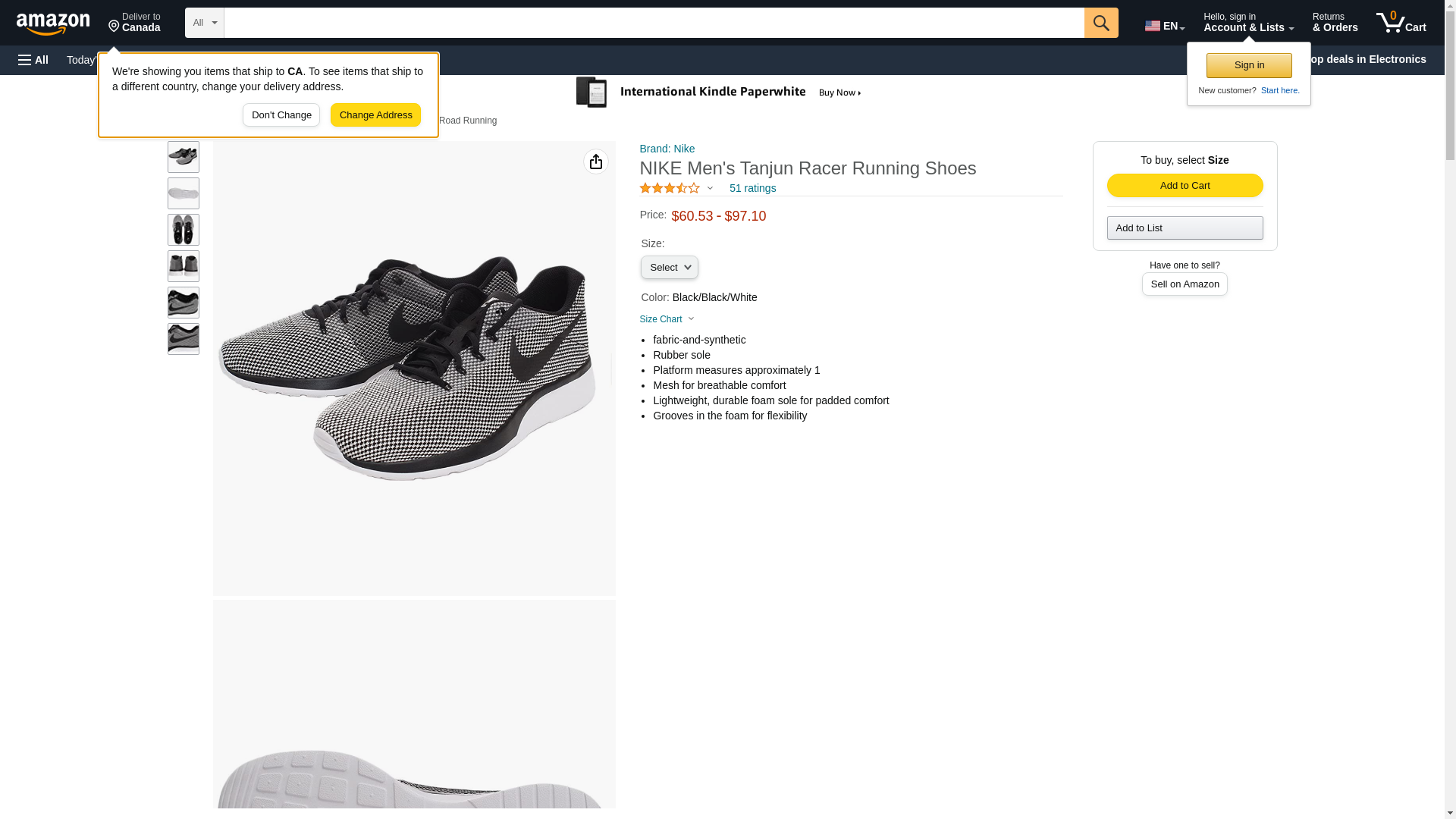Open the search category All dropdown
The image size is (1456, 819).
point(204,23)
